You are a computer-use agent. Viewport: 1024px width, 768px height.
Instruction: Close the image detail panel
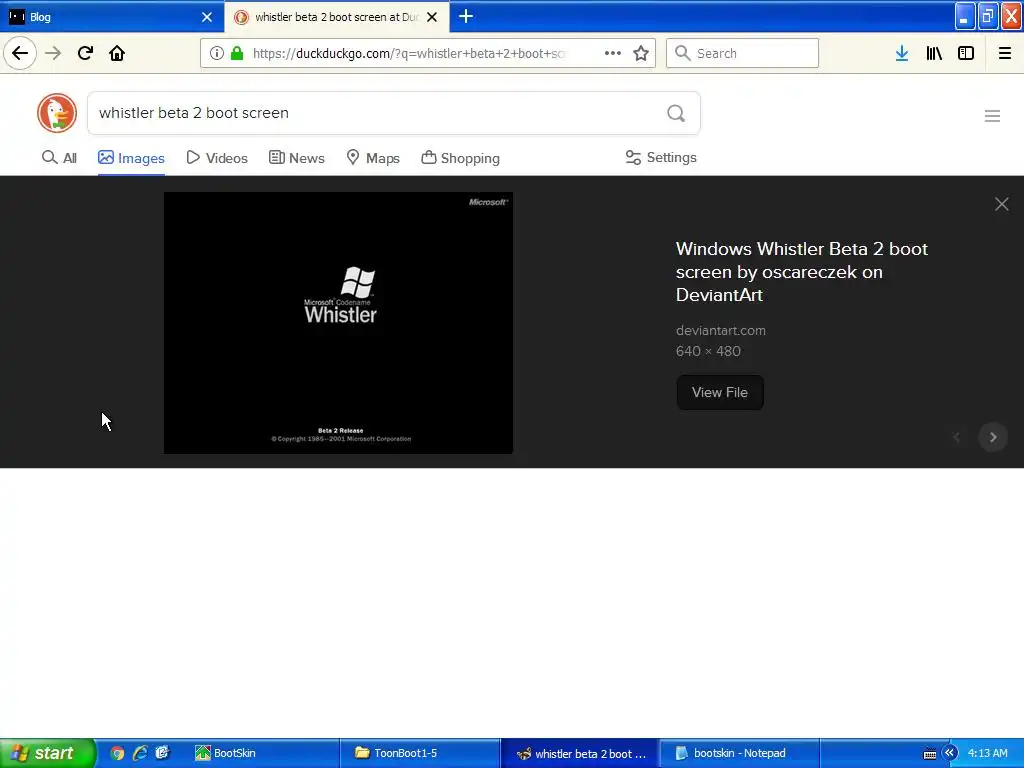tap(1002, 204)
